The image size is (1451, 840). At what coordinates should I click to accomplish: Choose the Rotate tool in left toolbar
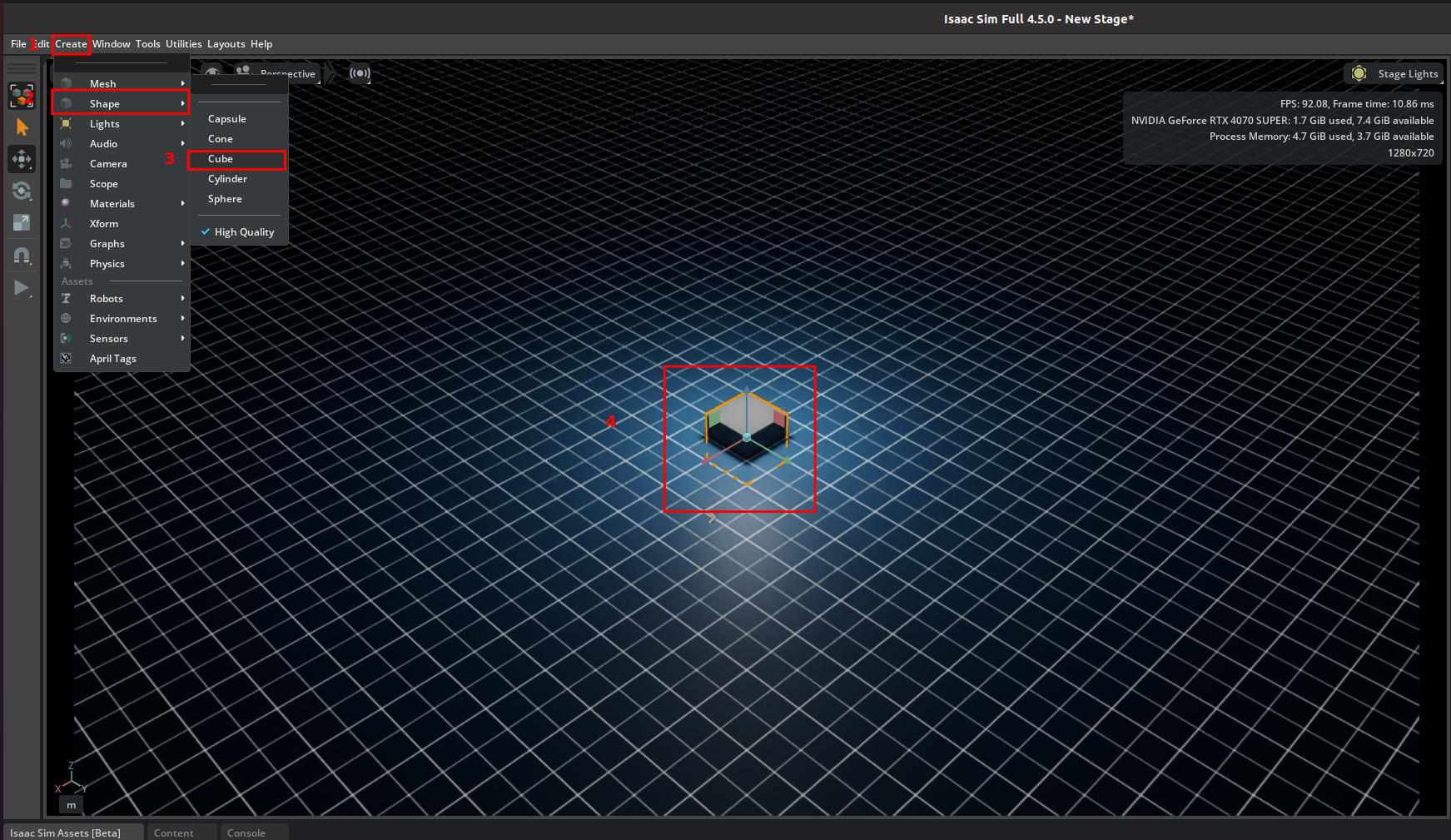(22, 191)
